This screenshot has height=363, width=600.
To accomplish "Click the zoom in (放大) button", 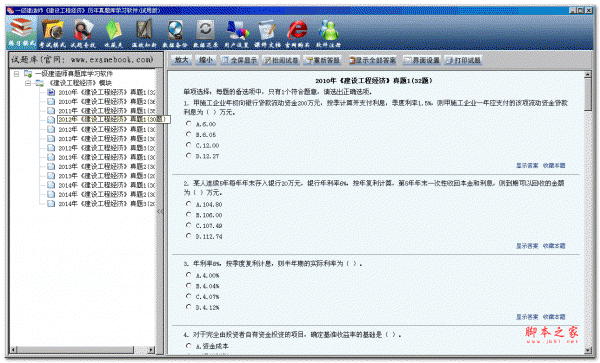I will click(x=181, y=60).
